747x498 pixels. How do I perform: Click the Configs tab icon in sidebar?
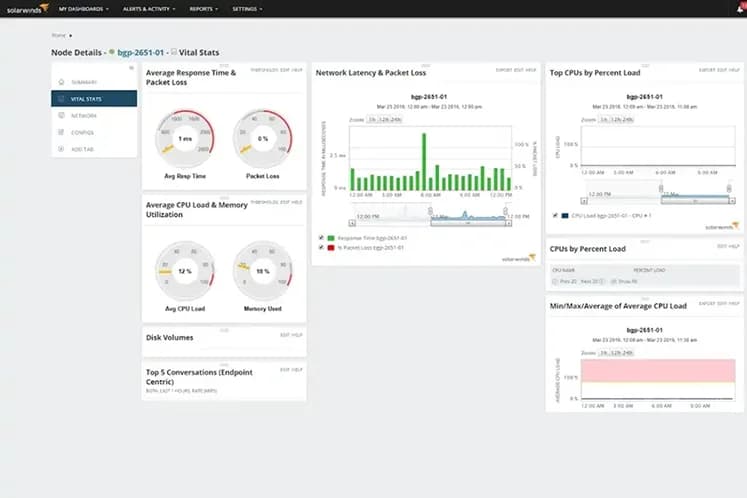(61, 132)
